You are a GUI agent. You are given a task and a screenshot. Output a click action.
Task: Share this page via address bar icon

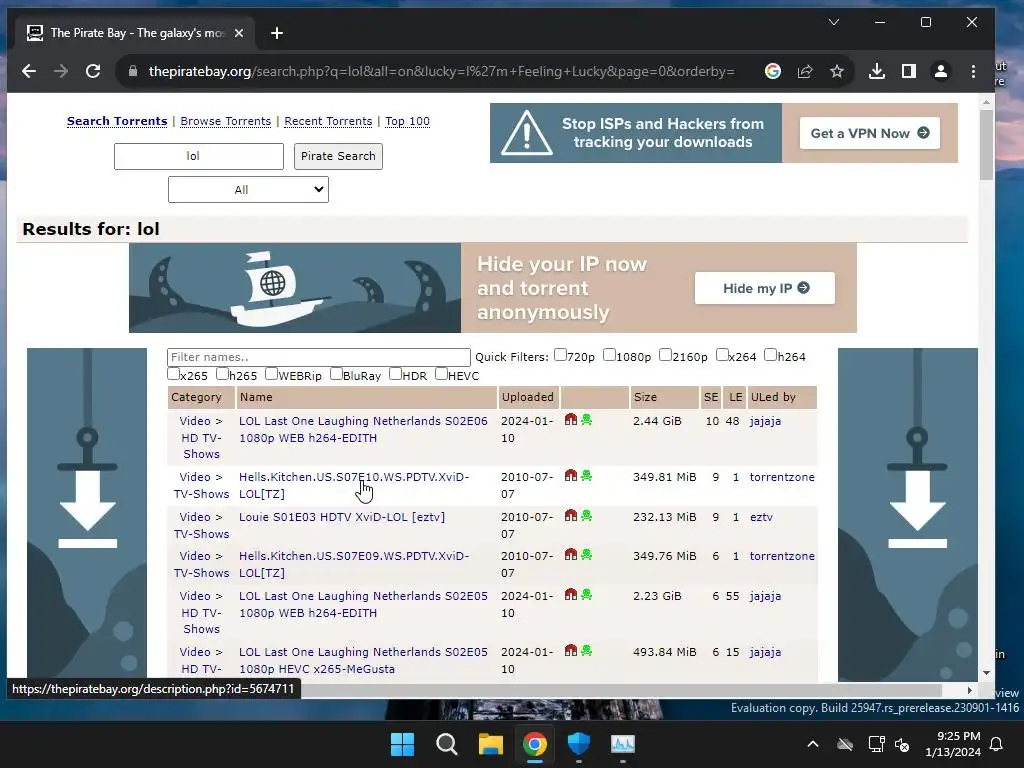pyautogui.click(x=805, y=71)
